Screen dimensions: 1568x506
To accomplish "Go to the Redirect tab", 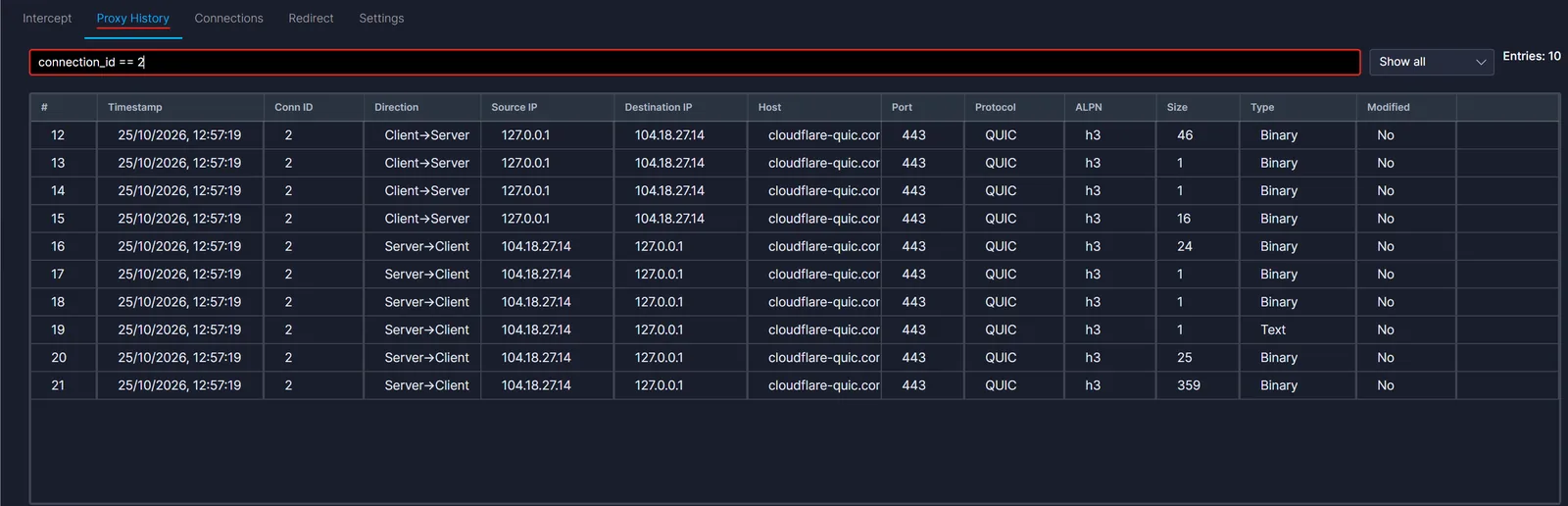I will pos(311,19).
